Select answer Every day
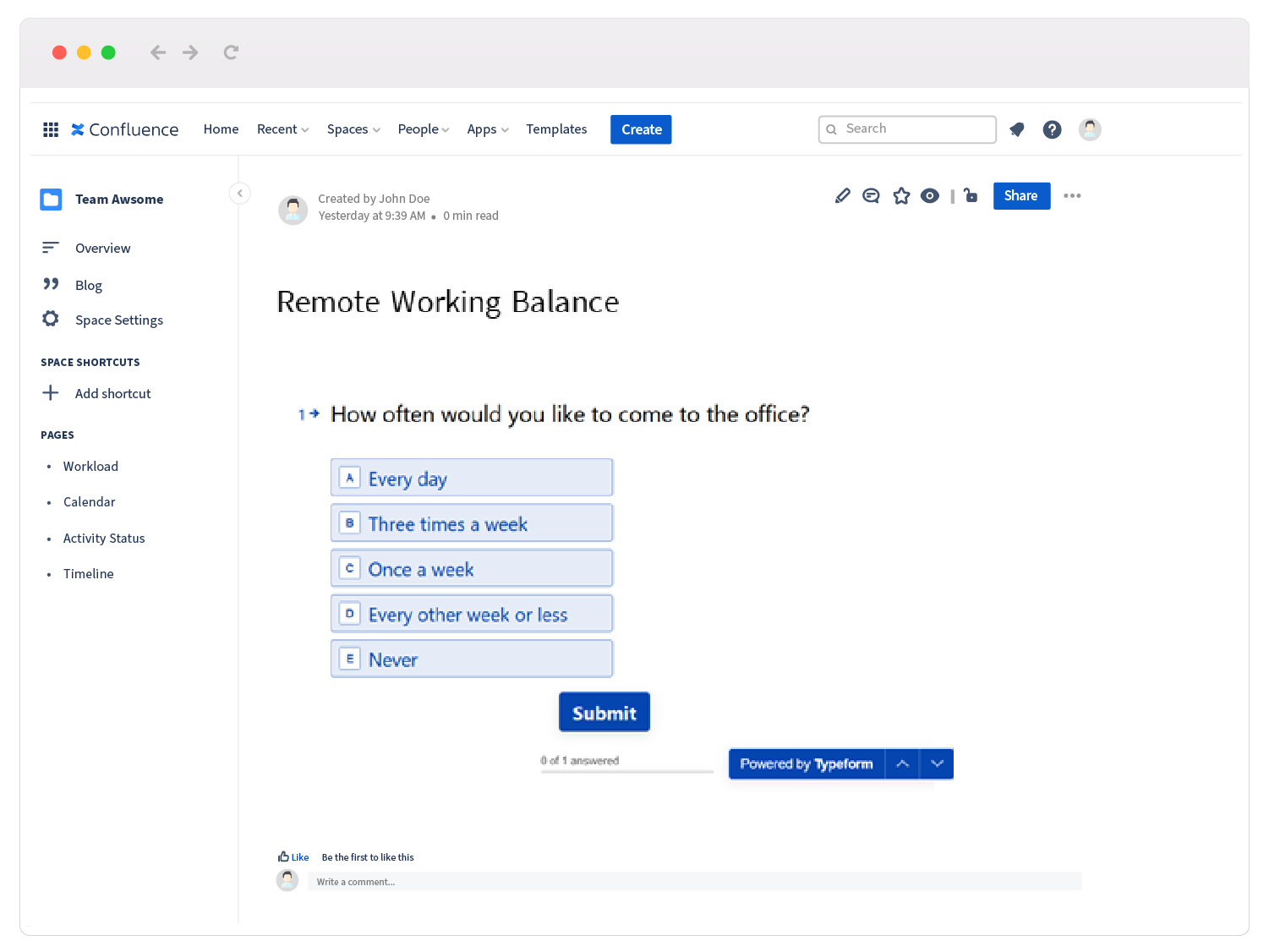 tap(472, 478)
